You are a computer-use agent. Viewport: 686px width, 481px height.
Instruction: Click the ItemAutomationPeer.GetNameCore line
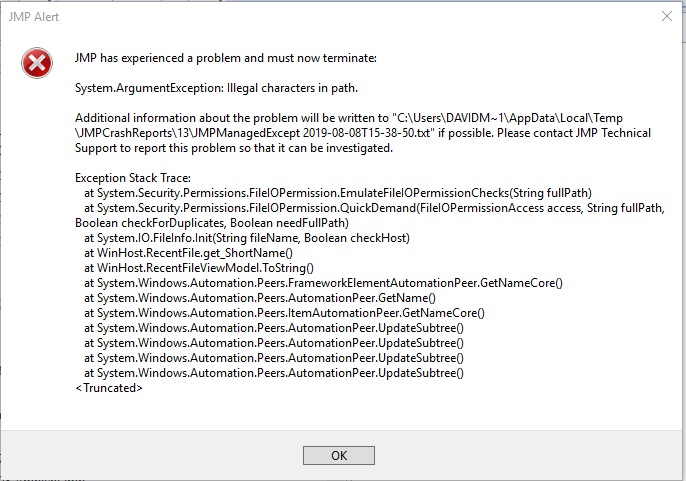pos(284,313)
